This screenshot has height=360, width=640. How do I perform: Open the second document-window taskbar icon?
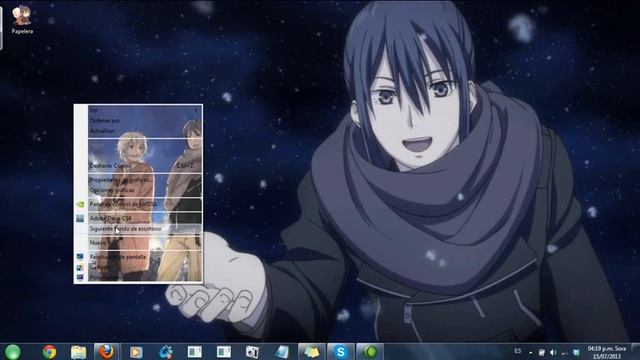[224, 352]
